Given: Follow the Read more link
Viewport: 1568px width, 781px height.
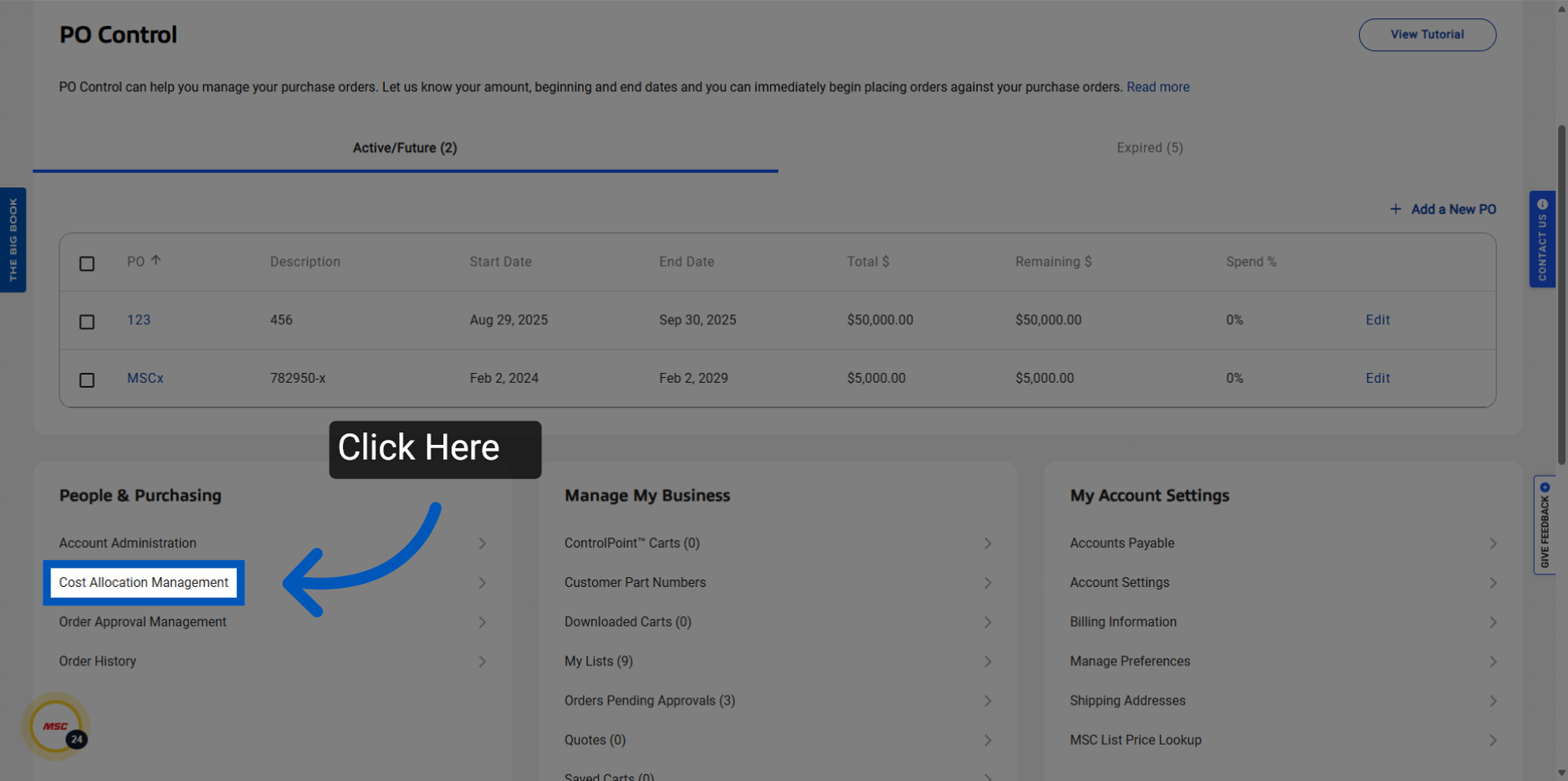Looking at the screenshot, I should point(1157,87).
